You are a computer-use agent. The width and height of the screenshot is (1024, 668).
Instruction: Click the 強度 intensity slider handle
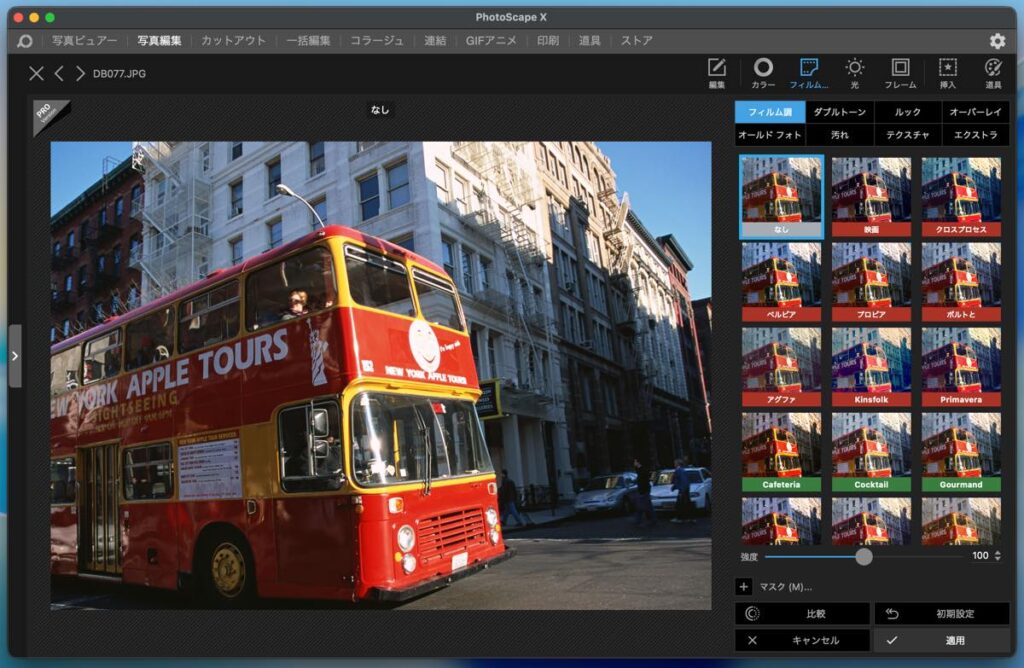point(863,556)
